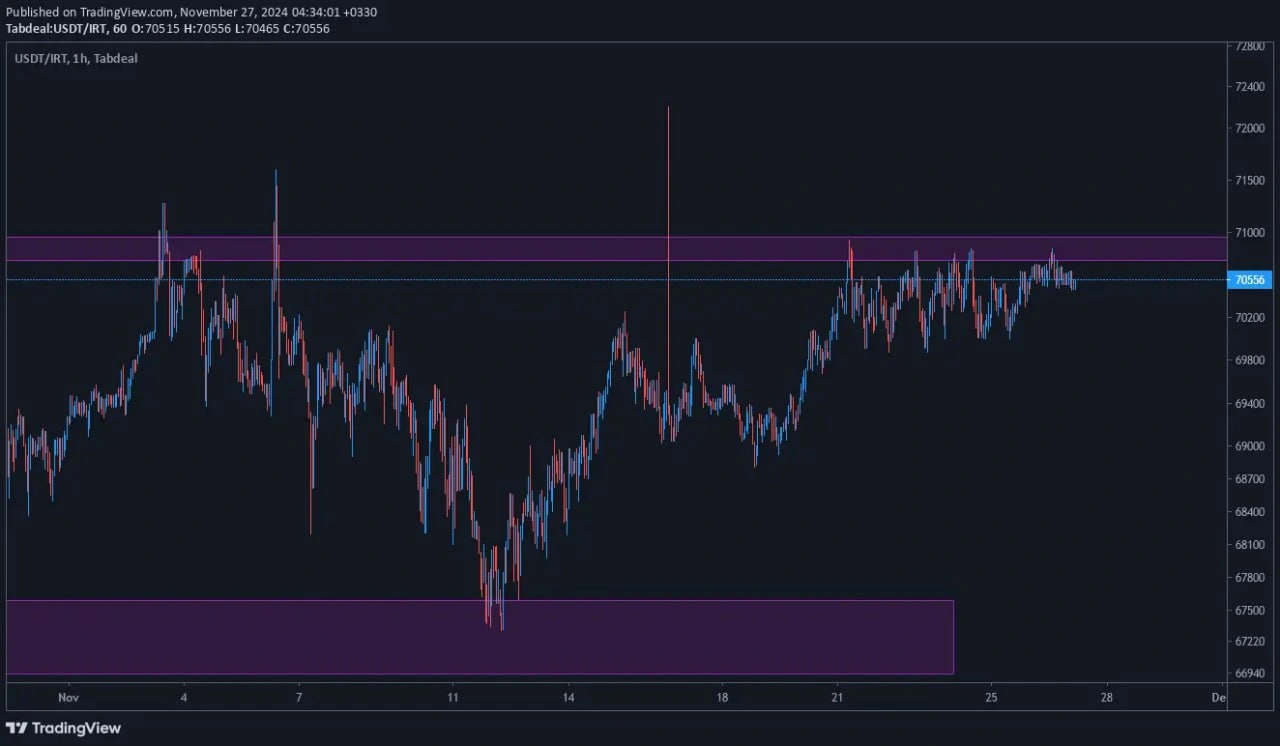The image size is (1280, 746).
Task: Click the '28' date label on the time axis
Action: coord(1106,697)
